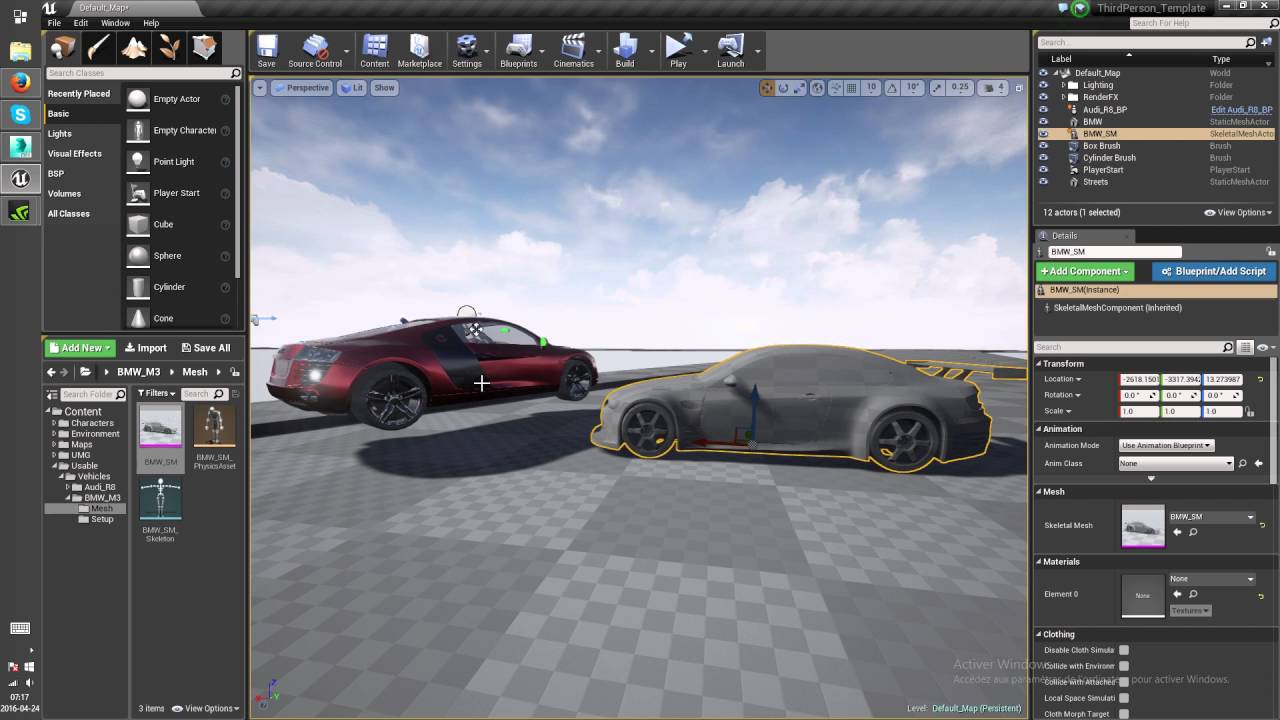The image size is (1280, 720).
Task: Open the Textures dropdown under Element 0
Action: [1190, 610]
